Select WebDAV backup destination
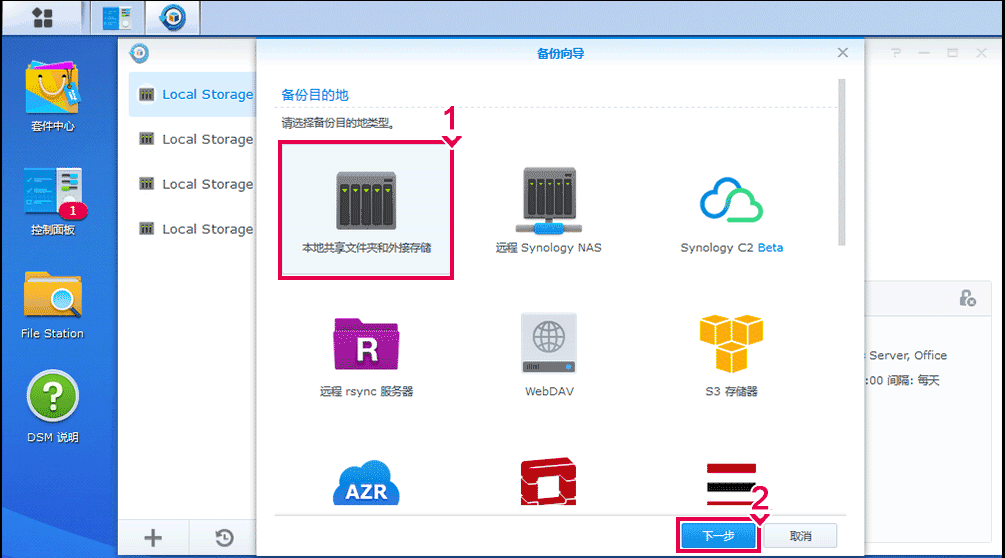Screen dimensions: 1005x558 coord(549,355)
